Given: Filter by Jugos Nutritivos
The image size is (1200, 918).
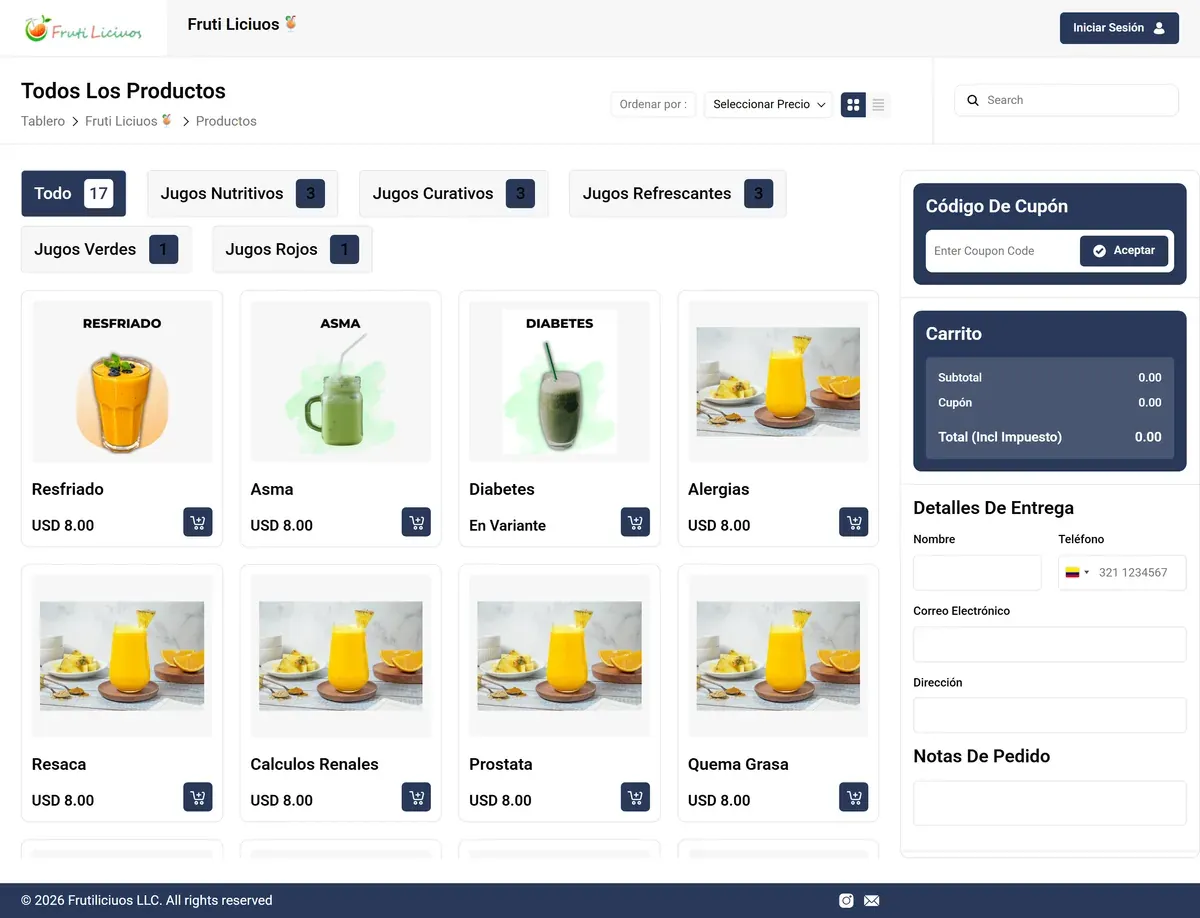Looking at the screenshot, I should [242, 193].
